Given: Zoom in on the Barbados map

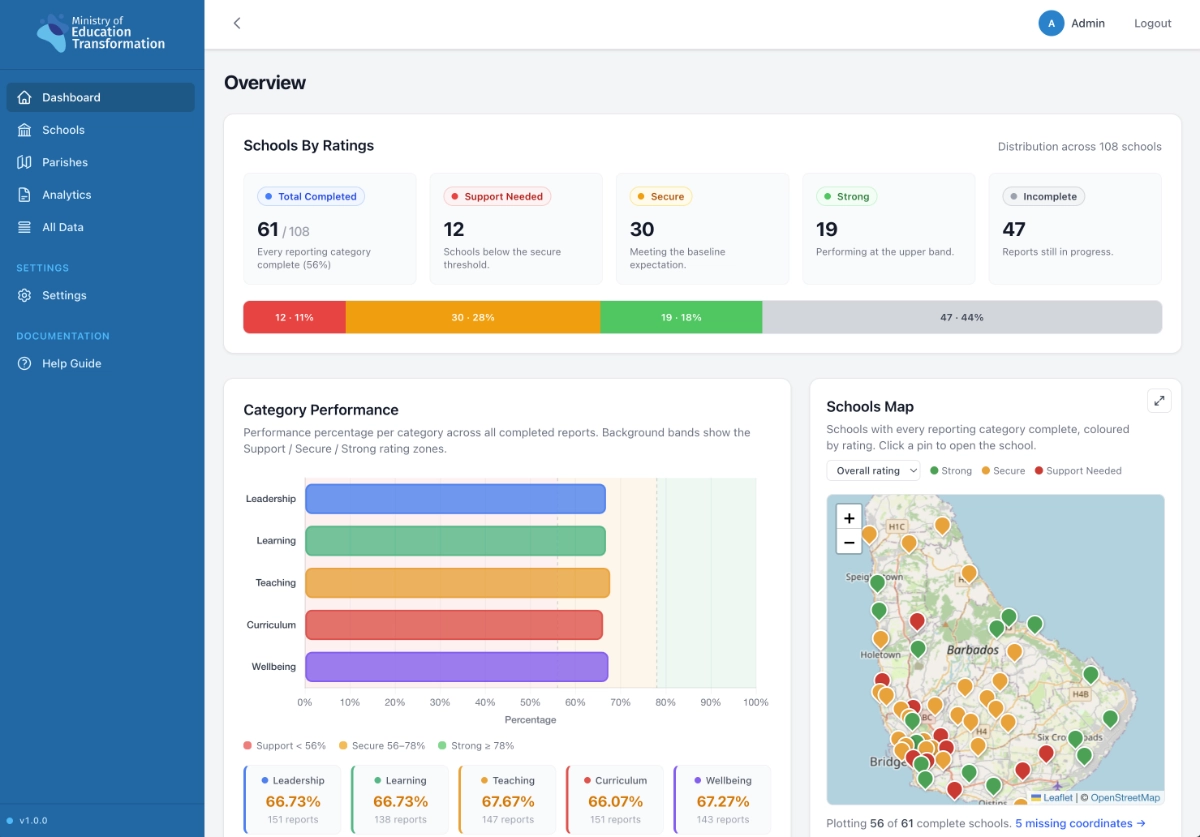Looking at the screenshot, I should (x=849, y=518).
